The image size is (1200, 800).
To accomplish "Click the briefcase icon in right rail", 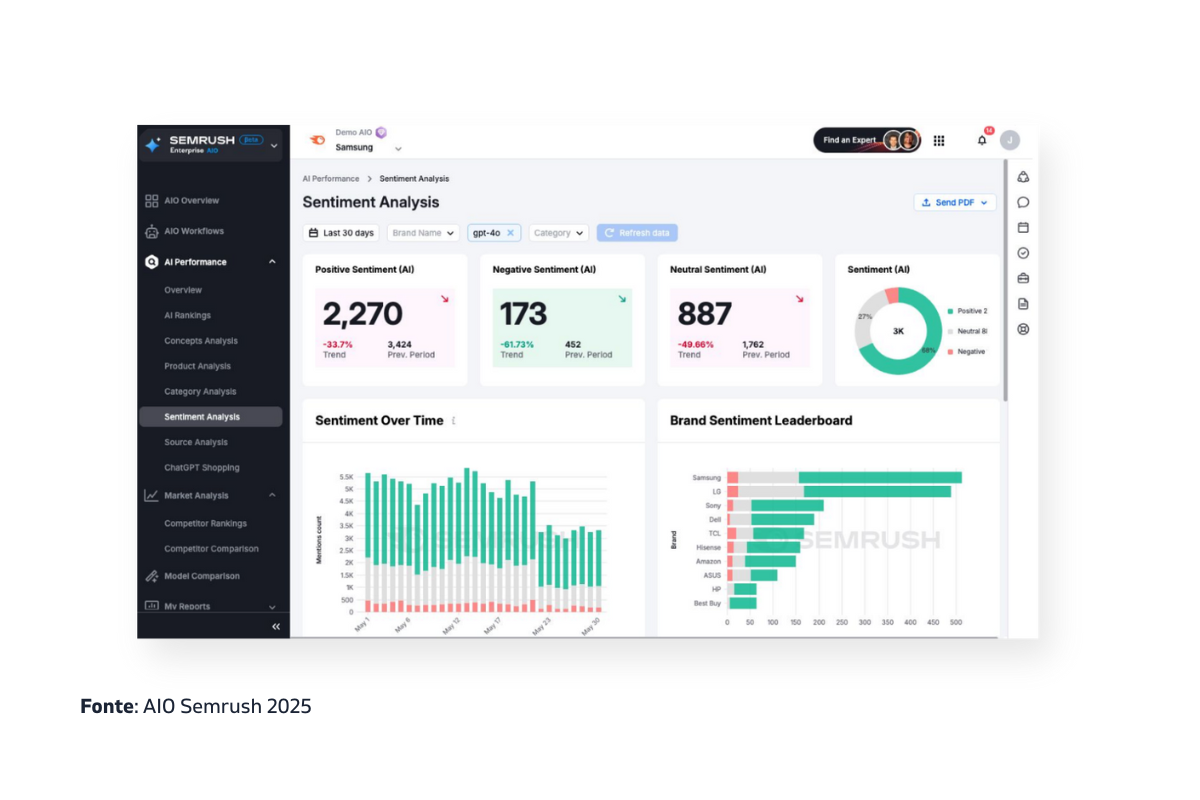I will click(1023, 278).
